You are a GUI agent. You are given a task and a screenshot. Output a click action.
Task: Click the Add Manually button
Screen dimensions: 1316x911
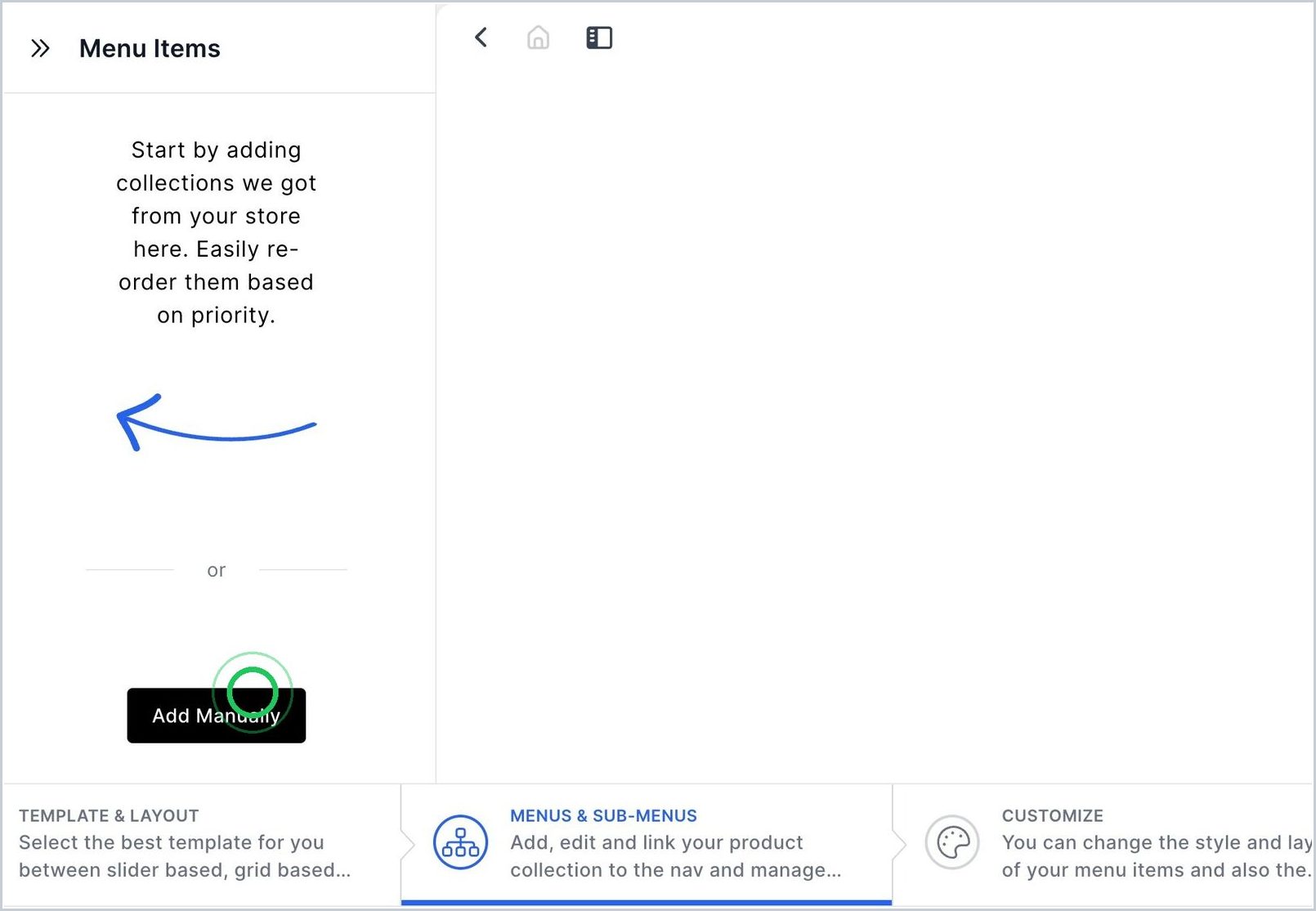(x=217, y=716)
